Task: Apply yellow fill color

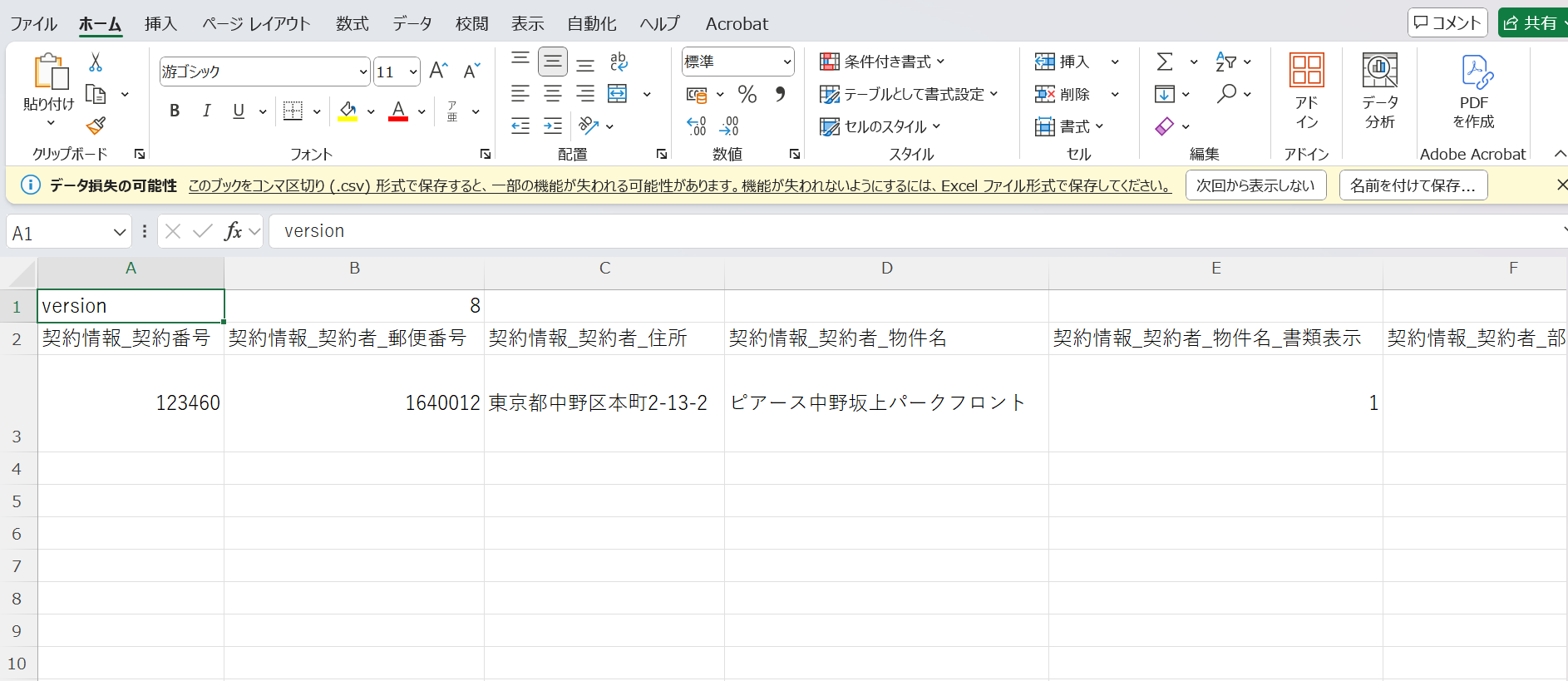Action: (x=348, y=111)
